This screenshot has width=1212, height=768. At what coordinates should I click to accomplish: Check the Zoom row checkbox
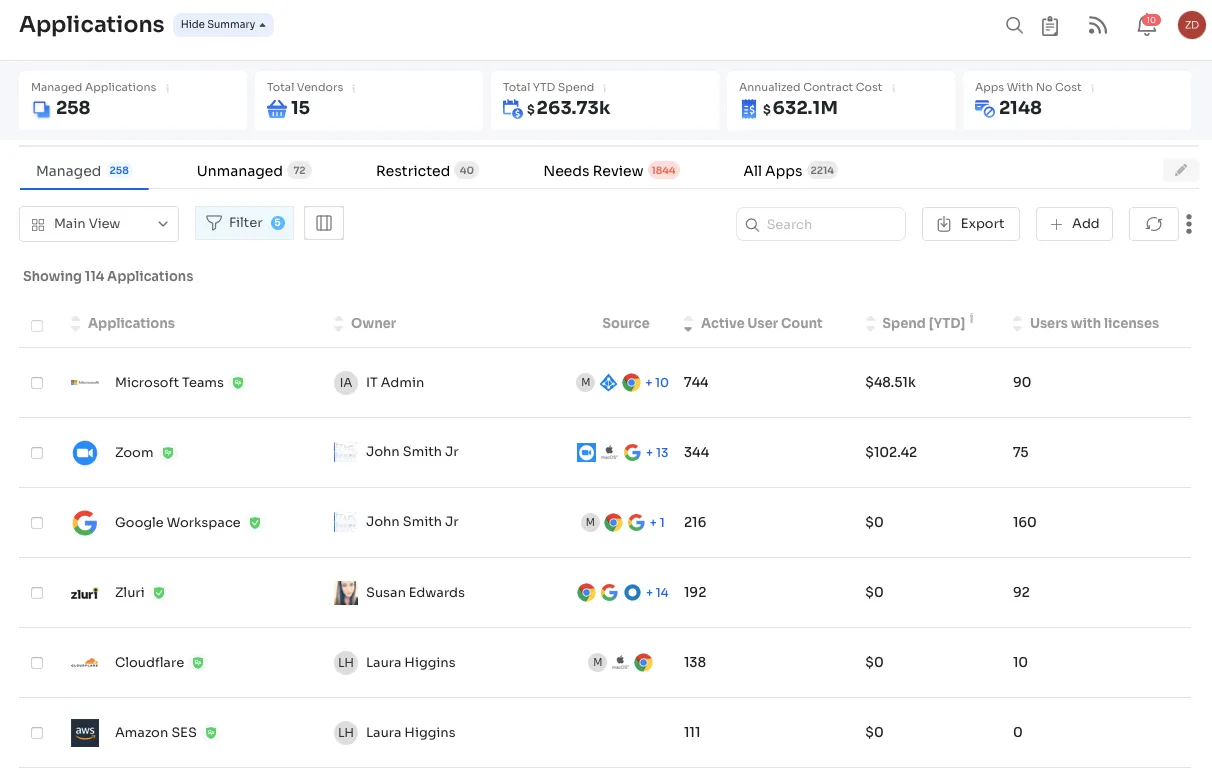(37, 452)
